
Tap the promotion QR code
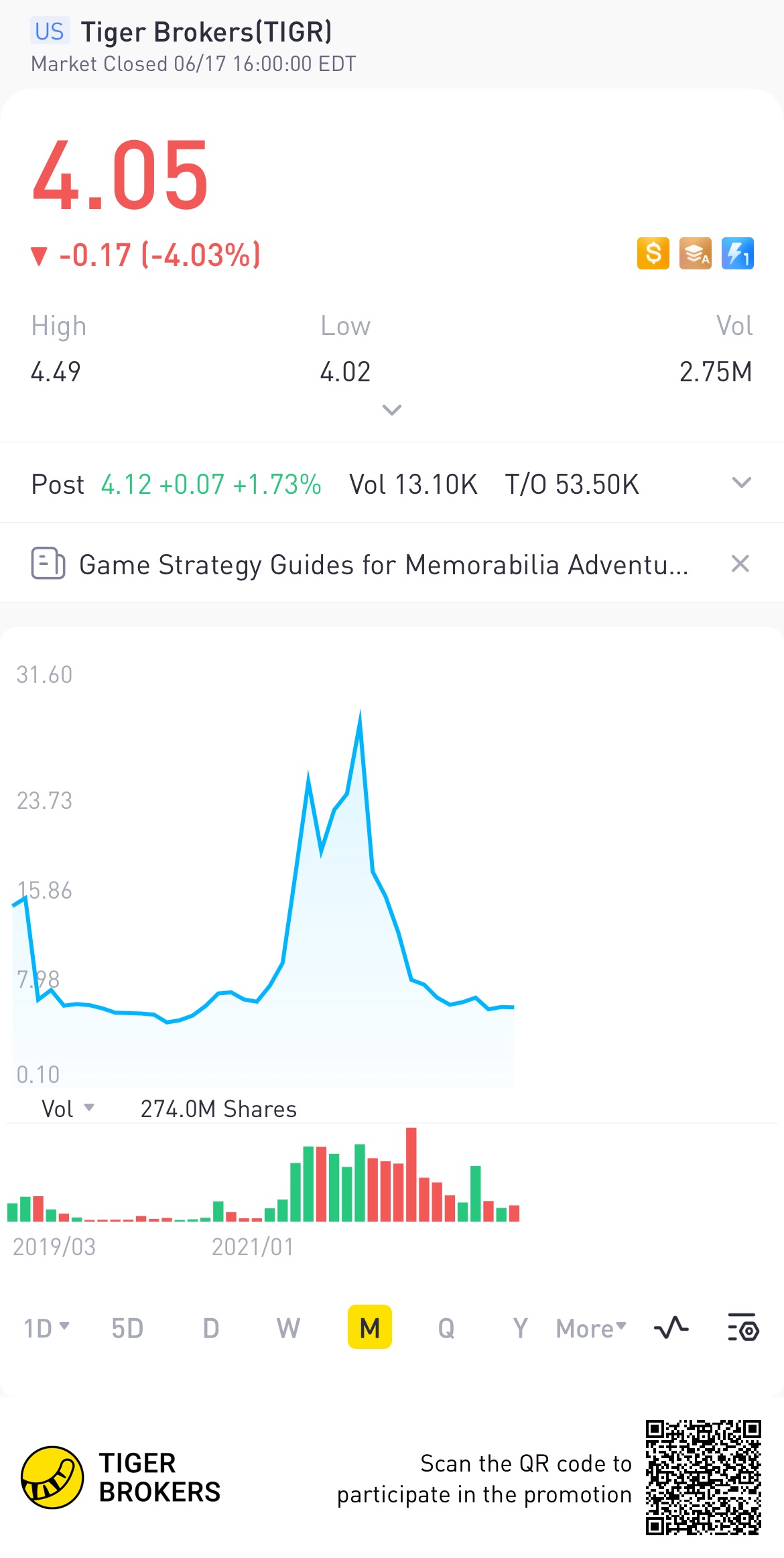(x=703, y=1477)
